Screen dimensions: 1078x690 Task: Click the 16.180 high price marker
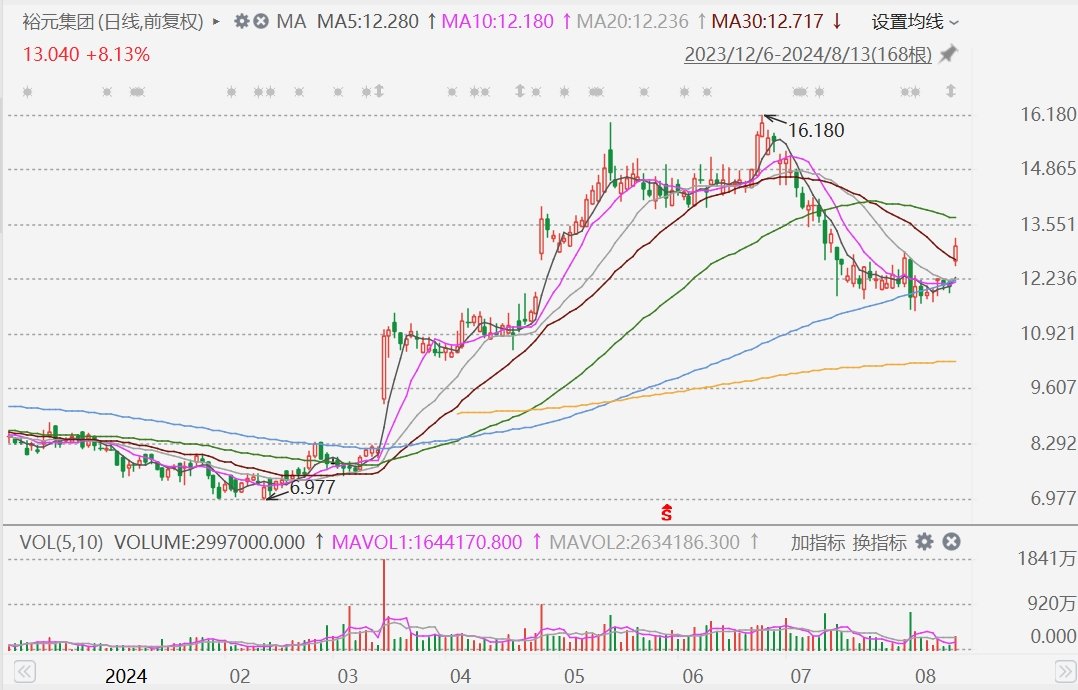coord(815,130)
